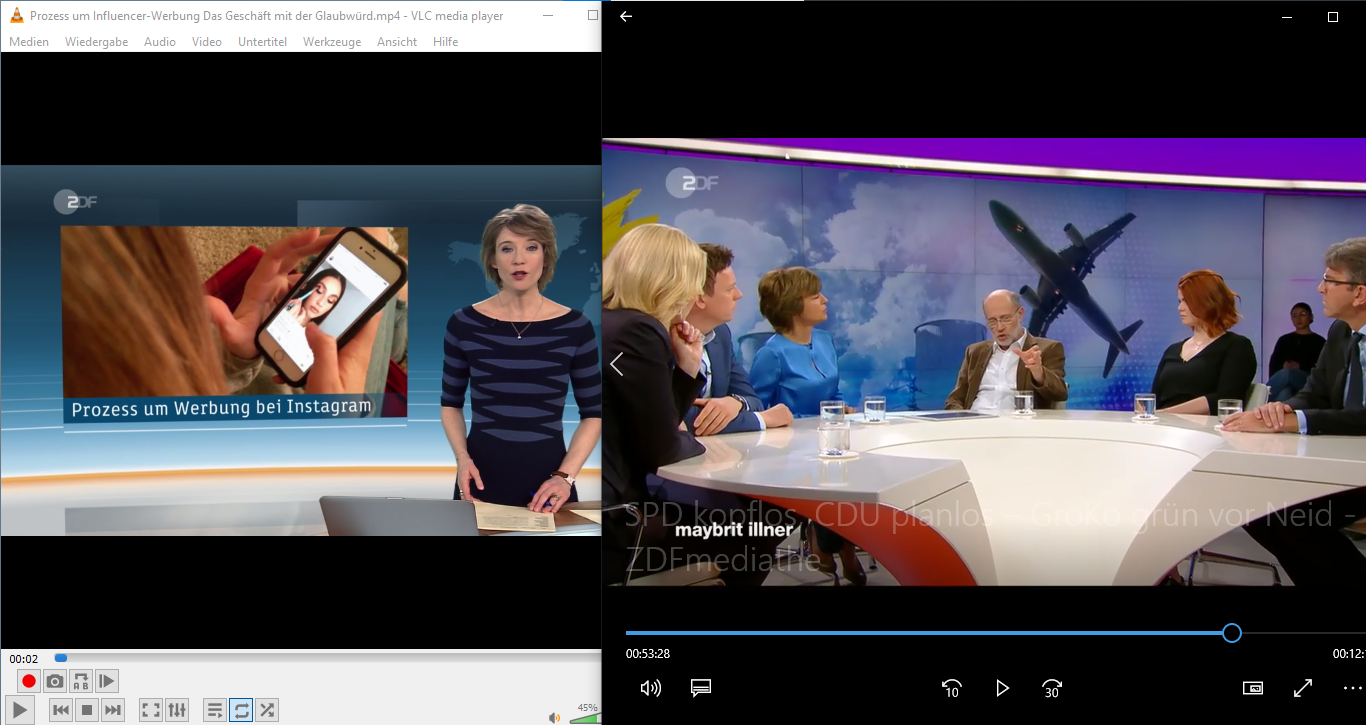Advance frame by frame in VLC
This screenshot has height=725, width=1366.
click(x=107, y=681)
